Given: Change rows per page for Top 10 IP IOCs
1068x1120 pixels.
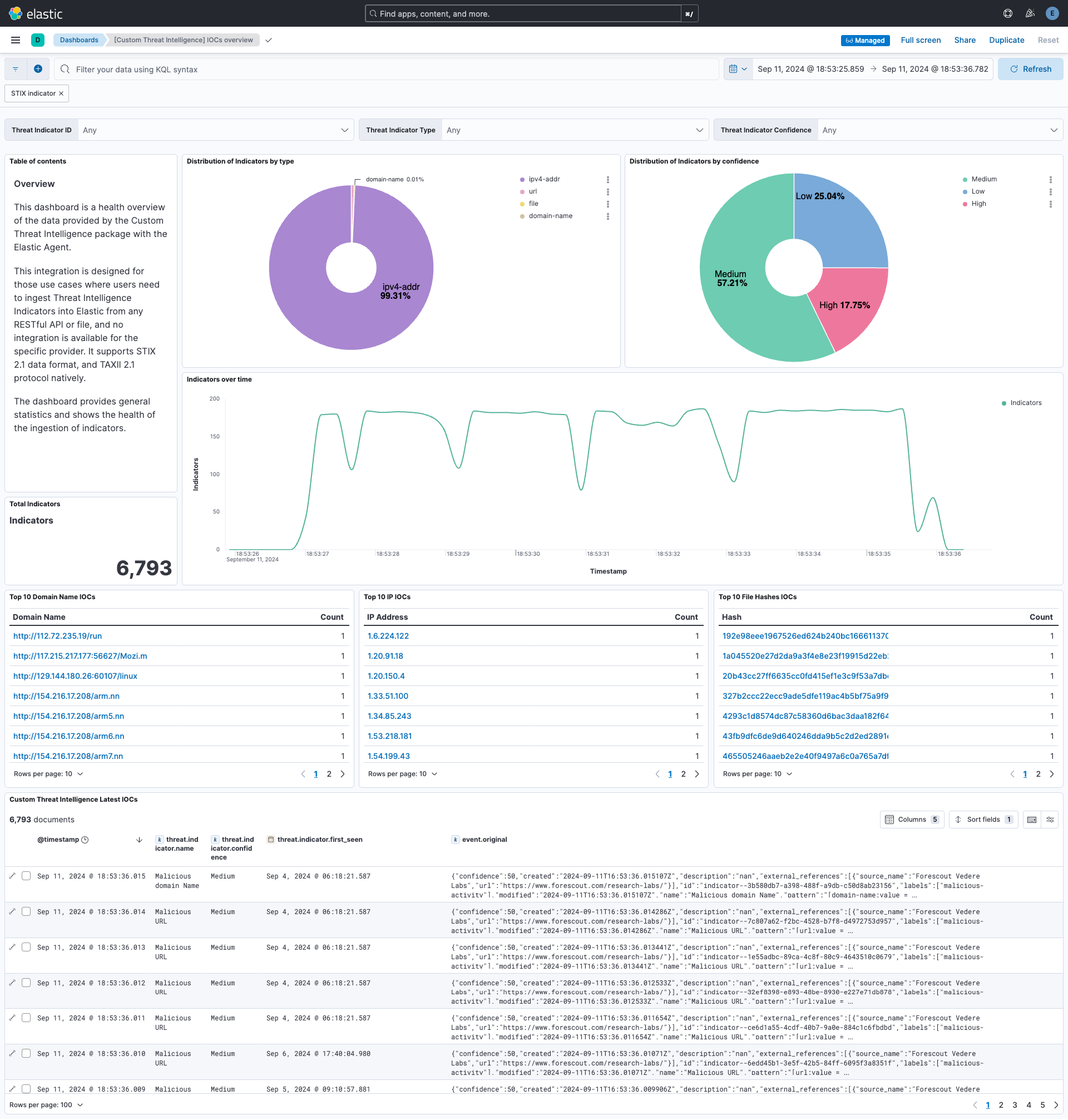Looking at the screenshot, I should tap(403, 774).
